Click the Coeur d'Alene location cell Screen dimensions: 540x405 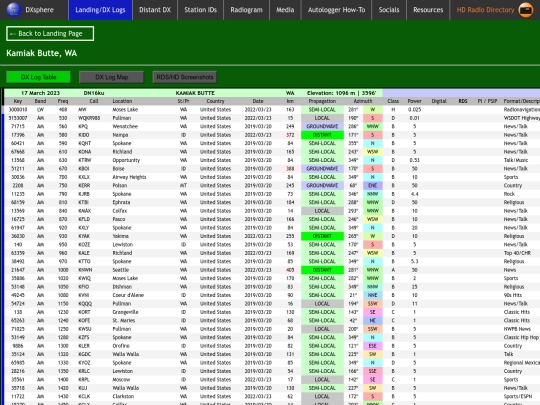[128, 295]
